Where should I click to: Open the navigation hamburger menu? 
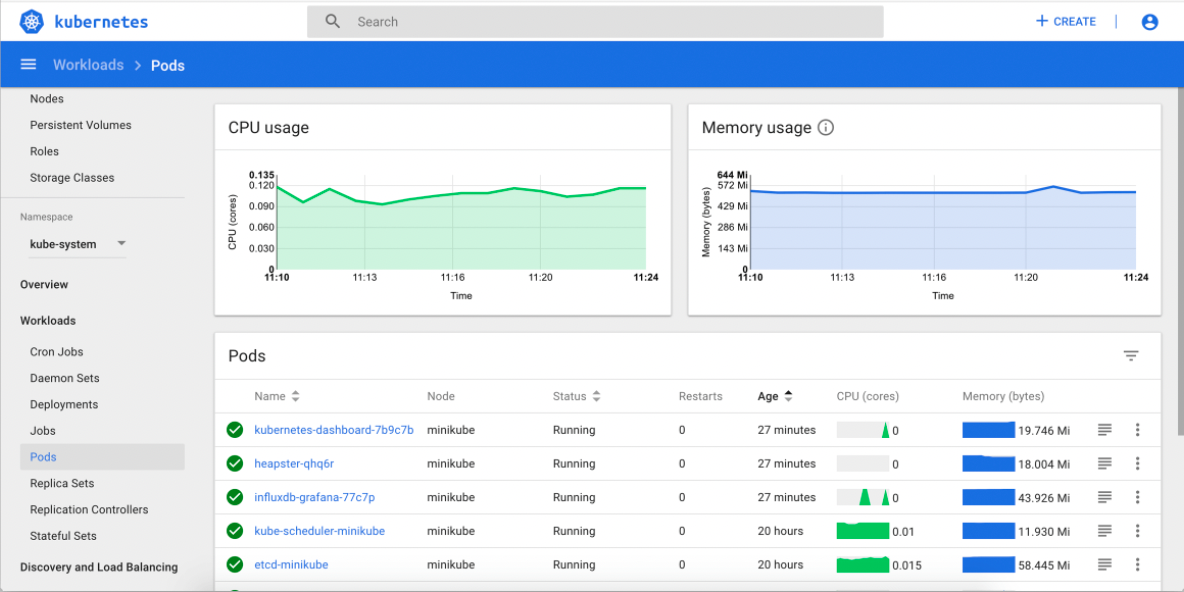[27, 64]
